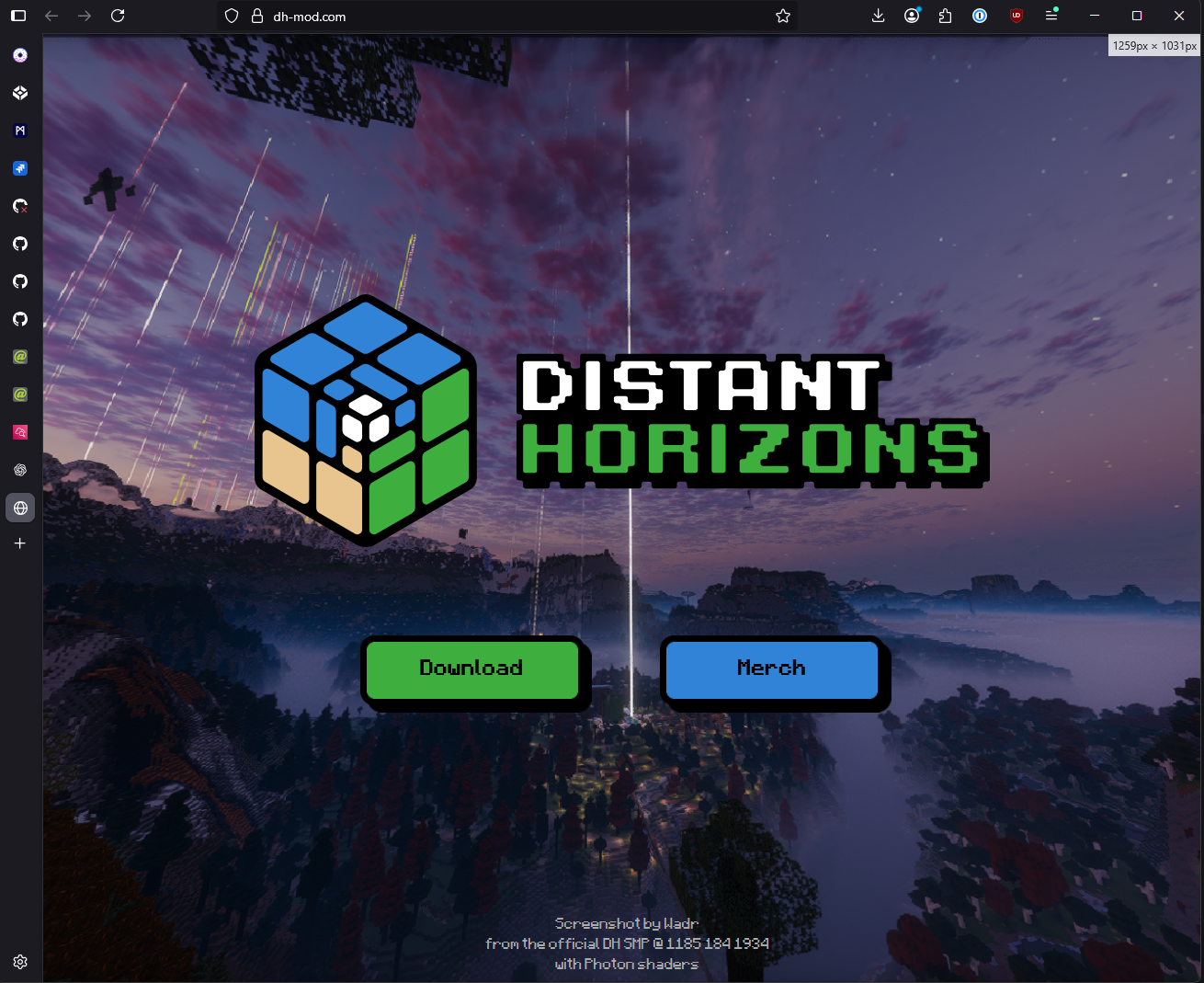Screen dimensions: 1204x983
Task: Open the browser application menu
Action: click(1051, 16)
